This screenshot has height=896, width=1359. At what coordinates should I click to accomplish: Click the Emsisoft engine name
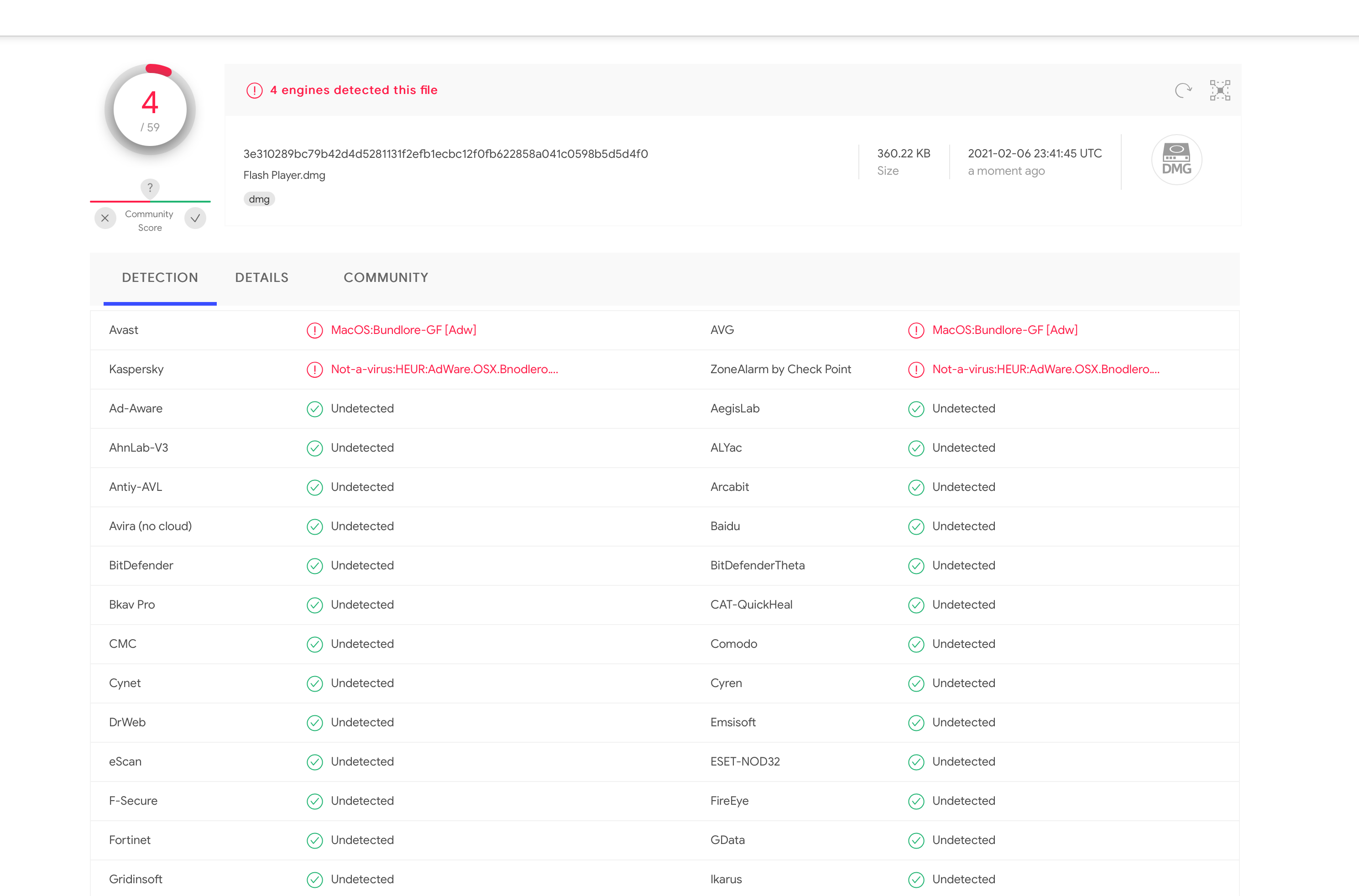pyautogui.click(x=732, y=722)
